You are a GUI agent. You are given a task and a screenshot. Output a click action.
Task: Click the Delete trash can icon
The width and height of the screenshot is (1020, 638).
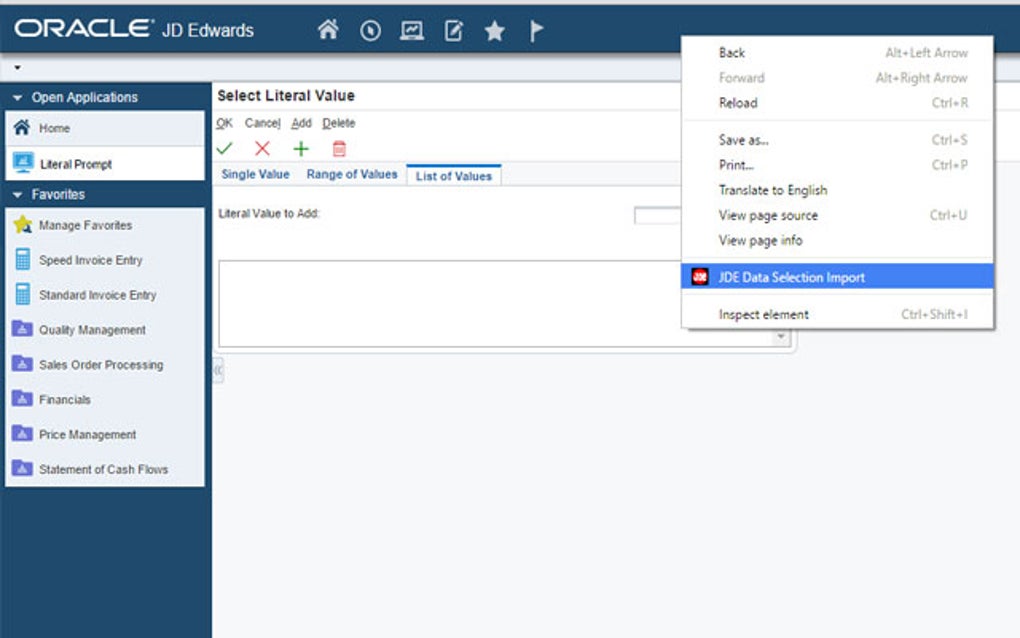coord(338,146)
